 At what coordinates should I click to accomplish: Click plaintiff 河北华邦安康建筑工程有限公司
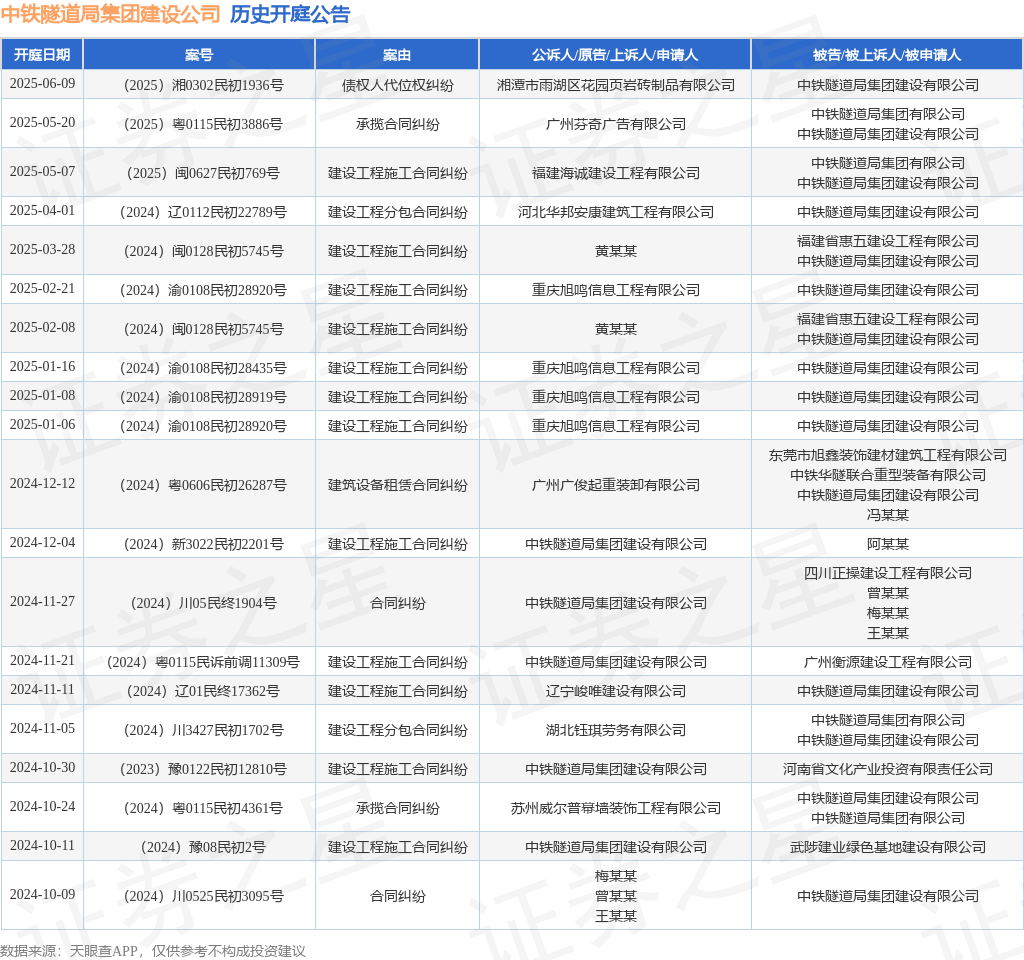pos(615,212)
